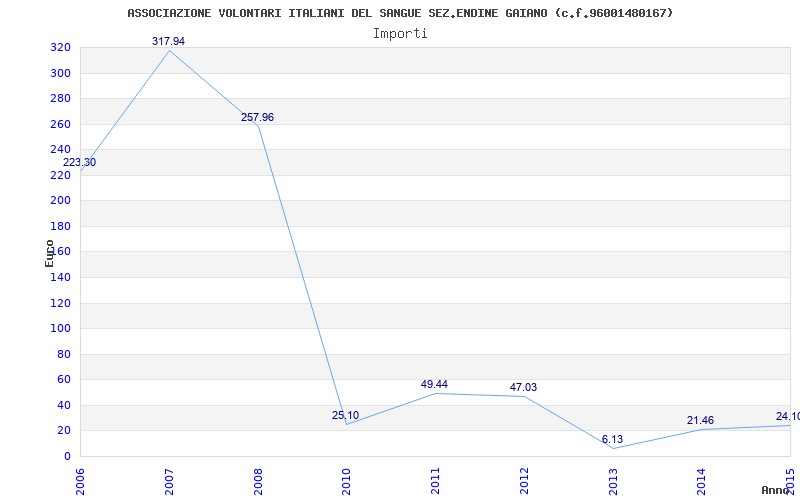Select the 49.44 data point label
The width and height of the screenshot is (800, 500).
tap(434, 384)
